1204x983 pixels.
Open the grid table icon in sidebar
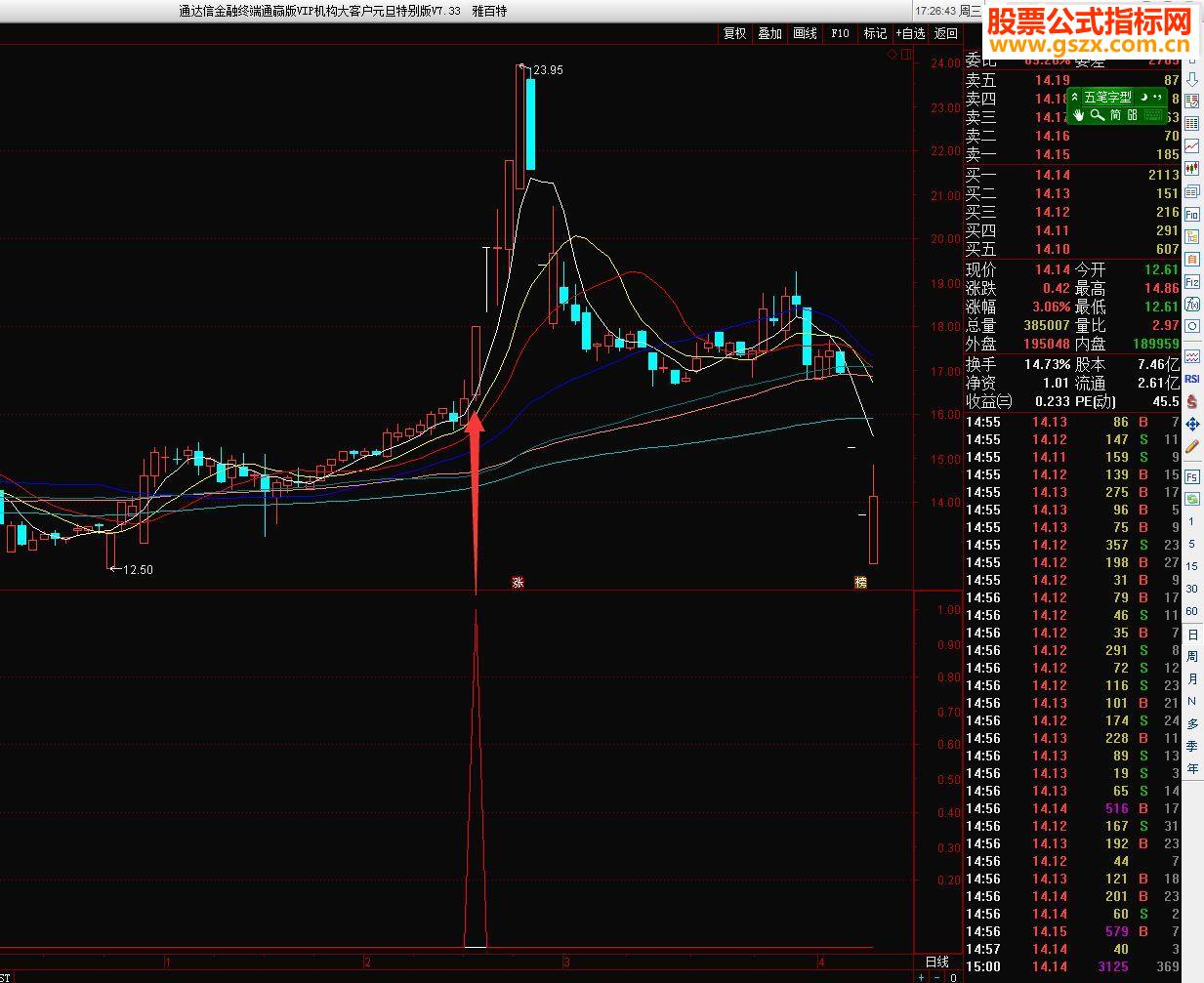coord(1192,124)
